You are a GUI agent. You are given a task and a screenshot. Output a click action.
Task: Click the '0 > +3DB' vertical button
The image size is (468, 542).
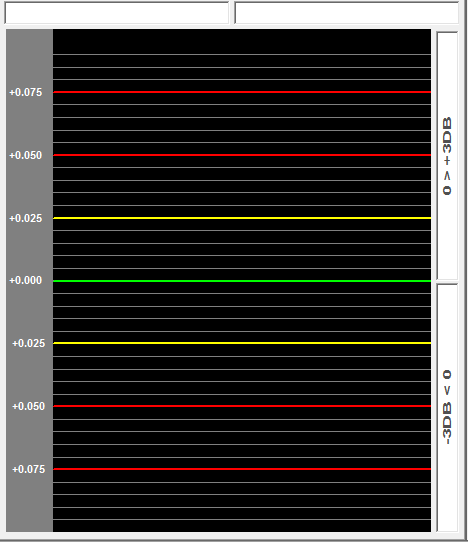tap(447, 156)
